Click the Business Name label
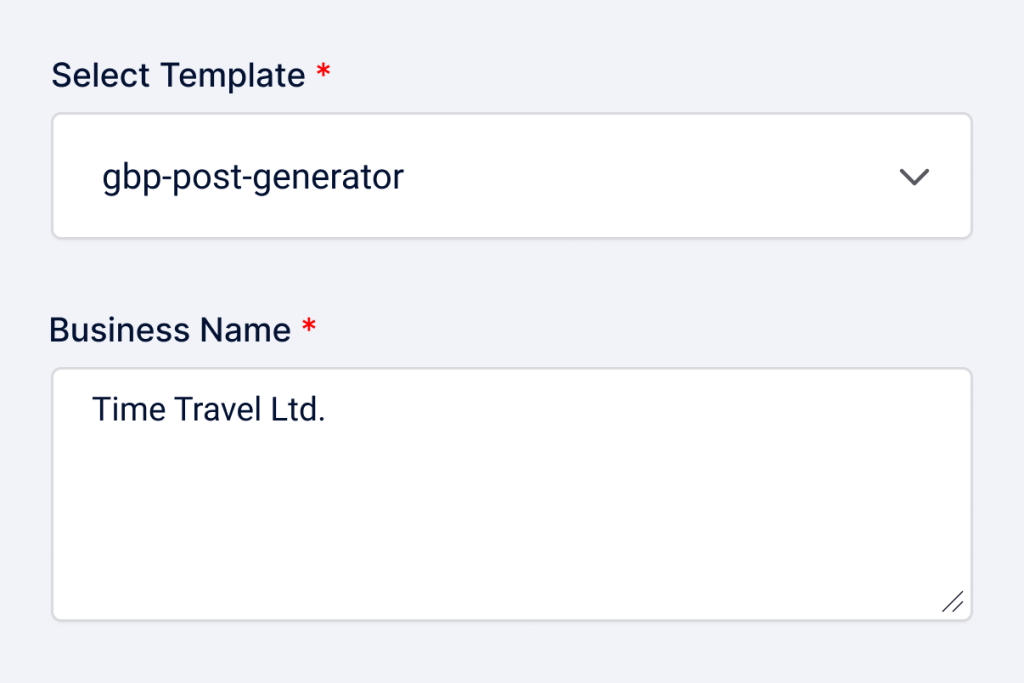The image size is (1024, 683). click(x=170, y=330)
